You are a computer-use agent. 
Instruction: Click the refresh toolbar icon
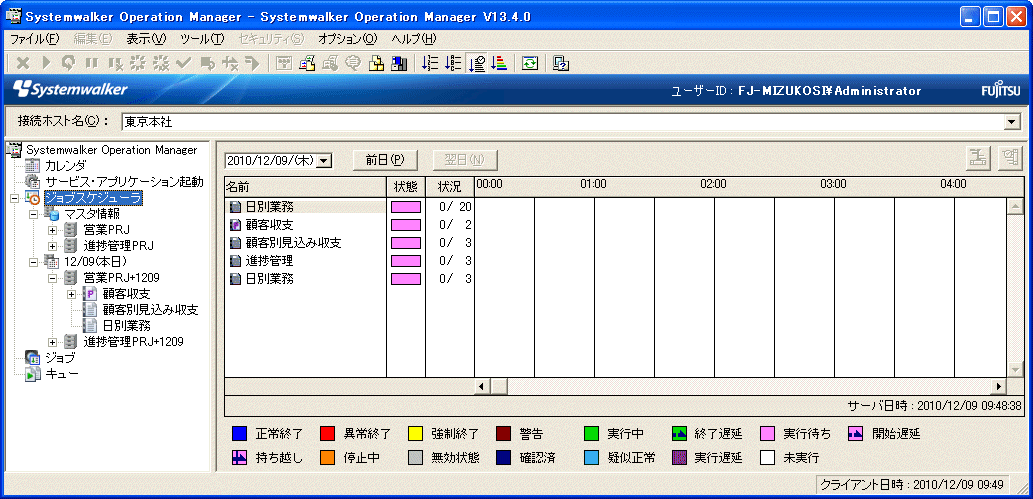pyautogui.click(x=530, y=63)
